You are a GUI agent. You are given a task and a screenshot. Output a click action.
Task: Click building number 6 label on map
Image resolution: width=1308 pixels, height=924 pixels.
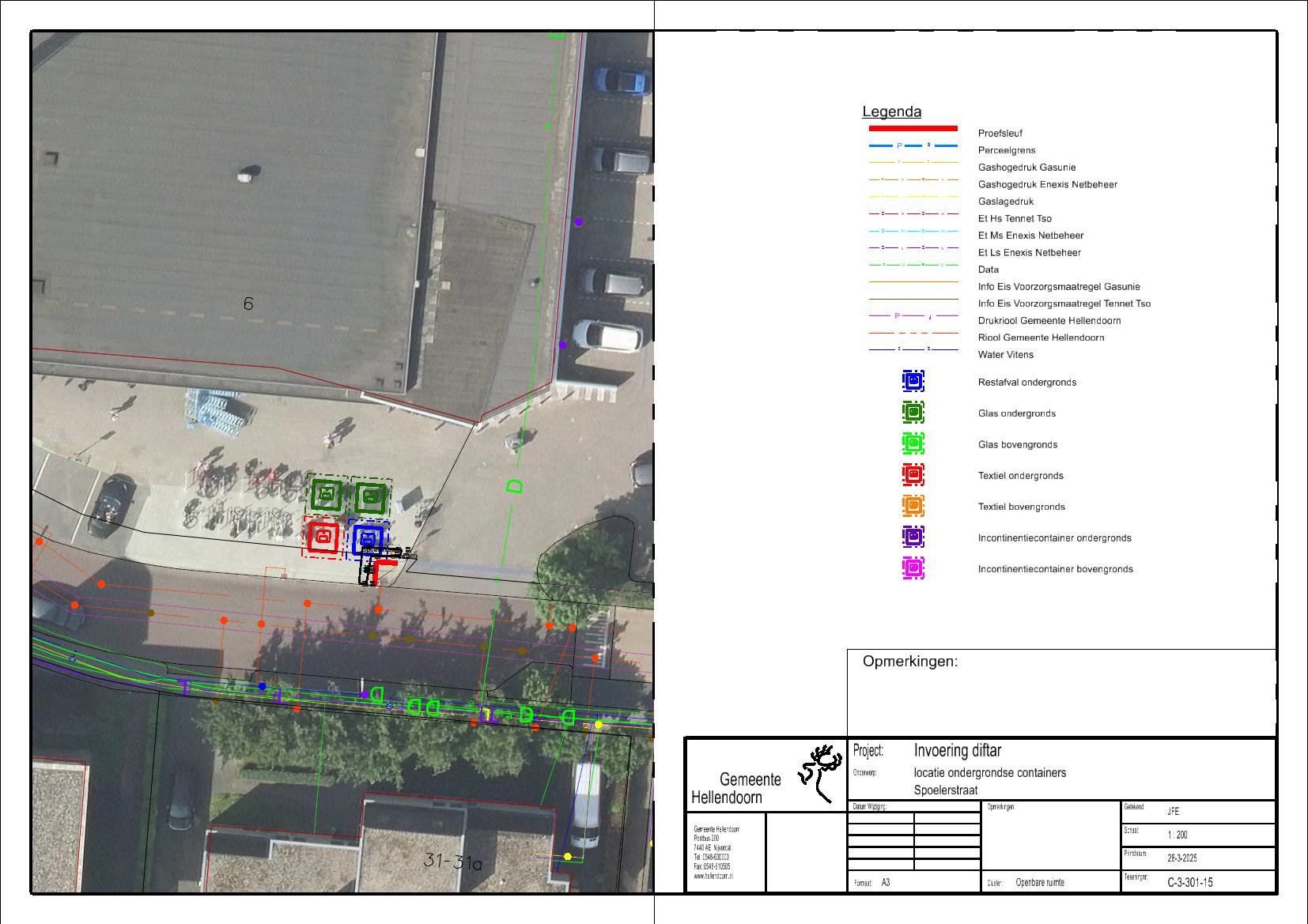tap(248, 304)
